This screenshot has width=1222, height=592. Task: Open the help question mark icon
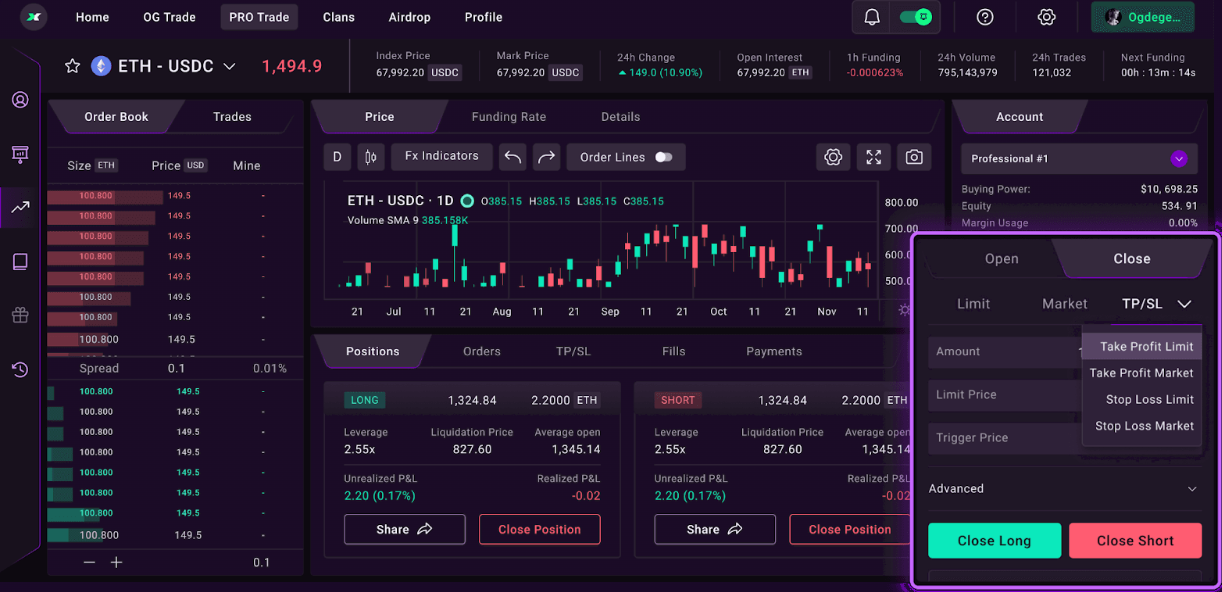(985, 17)
